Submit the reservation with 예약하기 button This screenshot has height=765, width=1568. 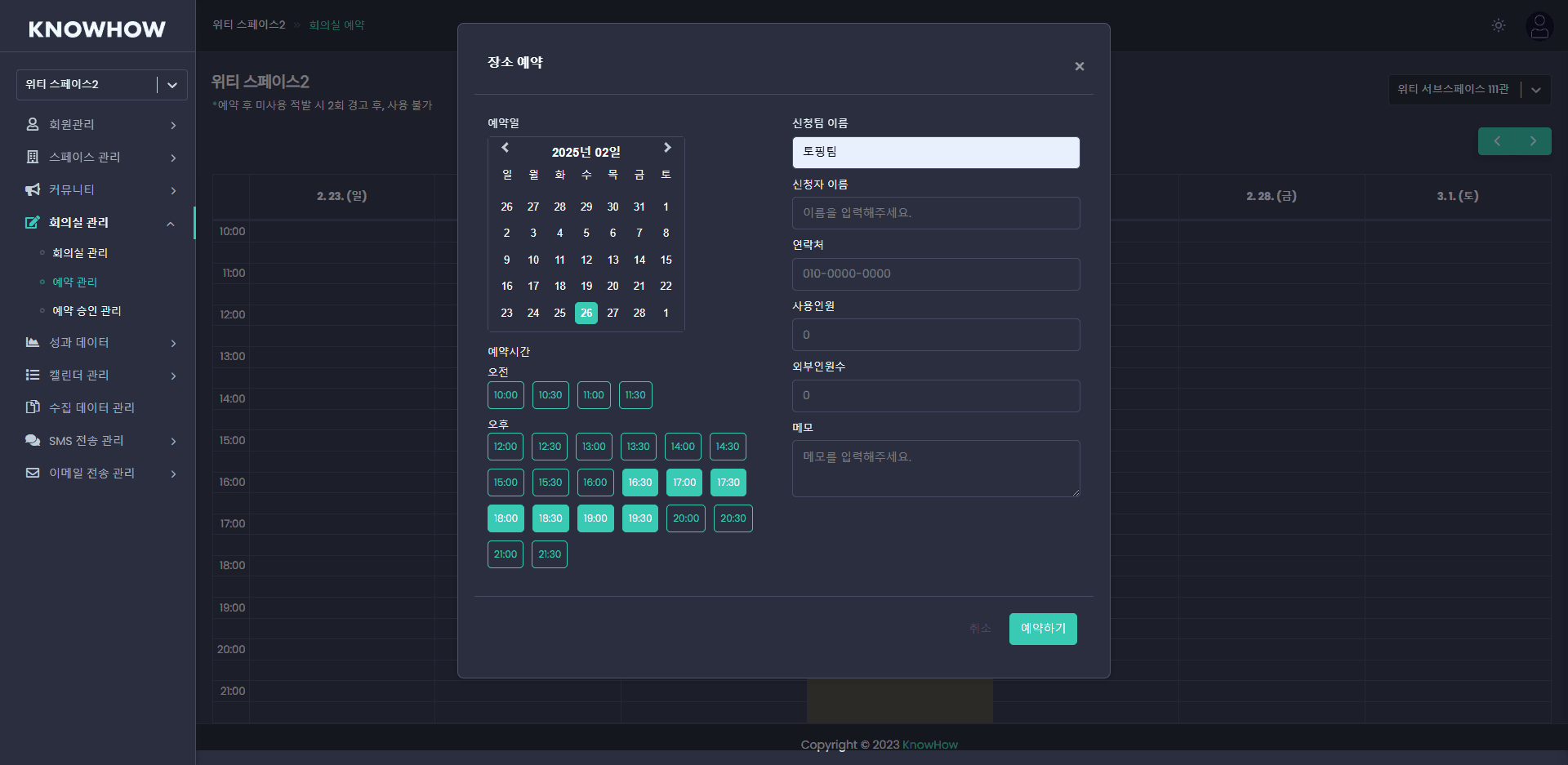click(x=1043, y=629)
